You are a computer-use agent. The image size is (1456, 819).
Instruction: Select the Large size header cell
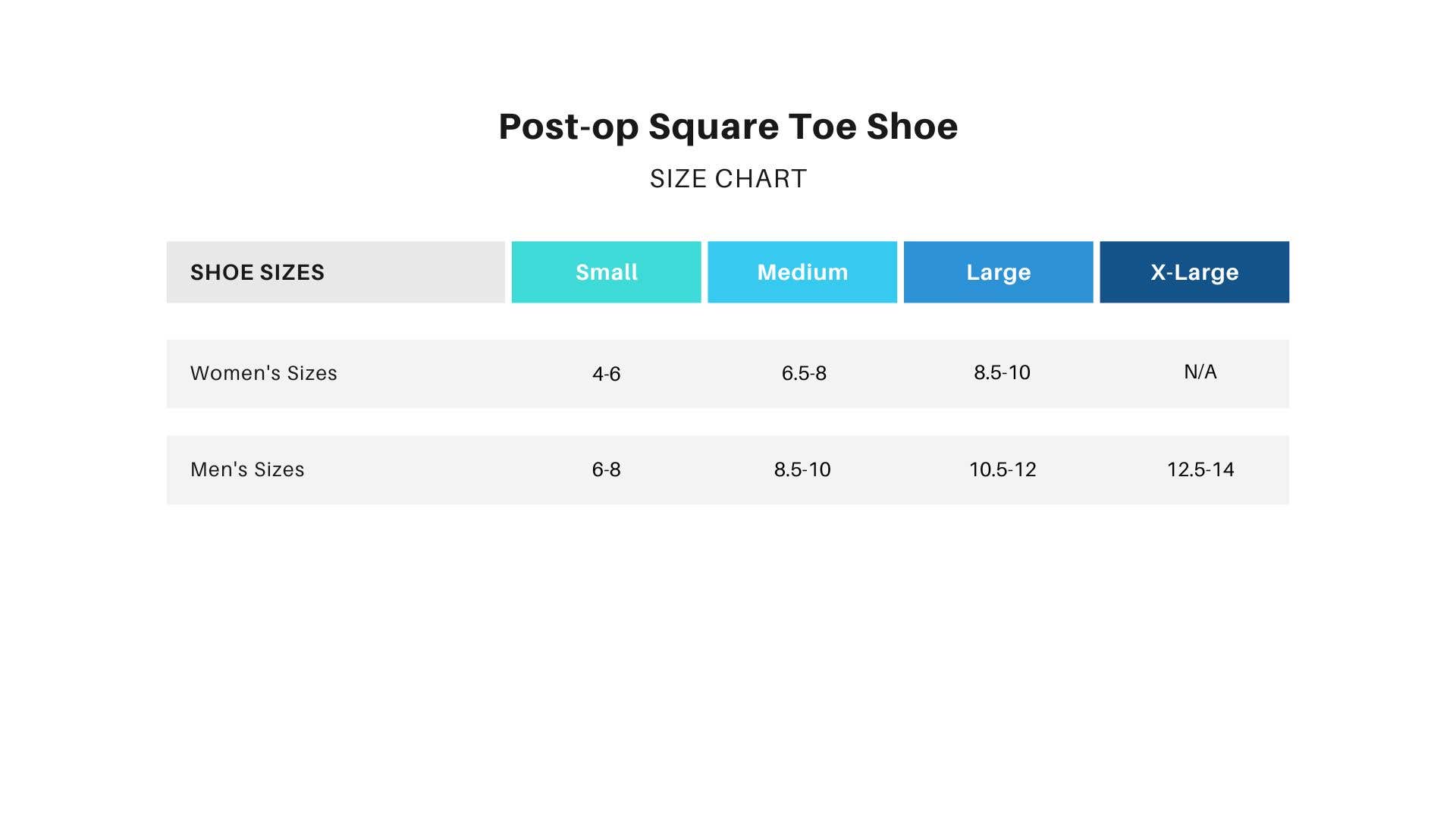pyautogui.click(x=998, y=272)
